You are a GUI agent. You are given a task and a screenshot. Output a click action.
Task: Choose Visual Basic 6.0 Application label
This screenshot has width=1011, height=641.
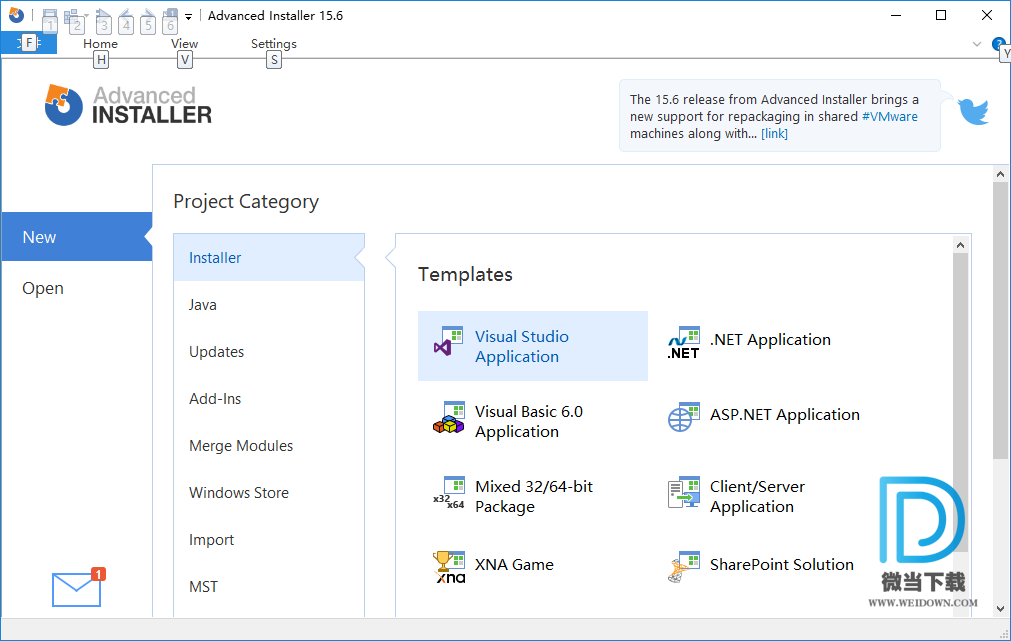[529, 421]
